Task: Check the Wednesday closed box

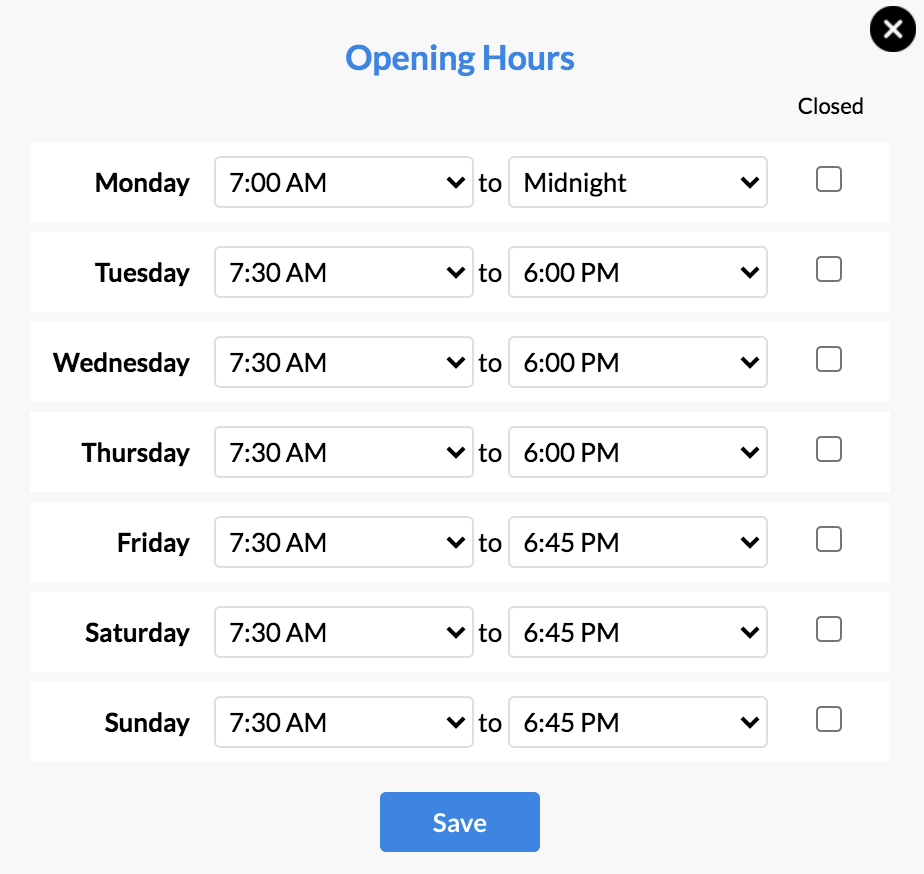Action: 829,359
